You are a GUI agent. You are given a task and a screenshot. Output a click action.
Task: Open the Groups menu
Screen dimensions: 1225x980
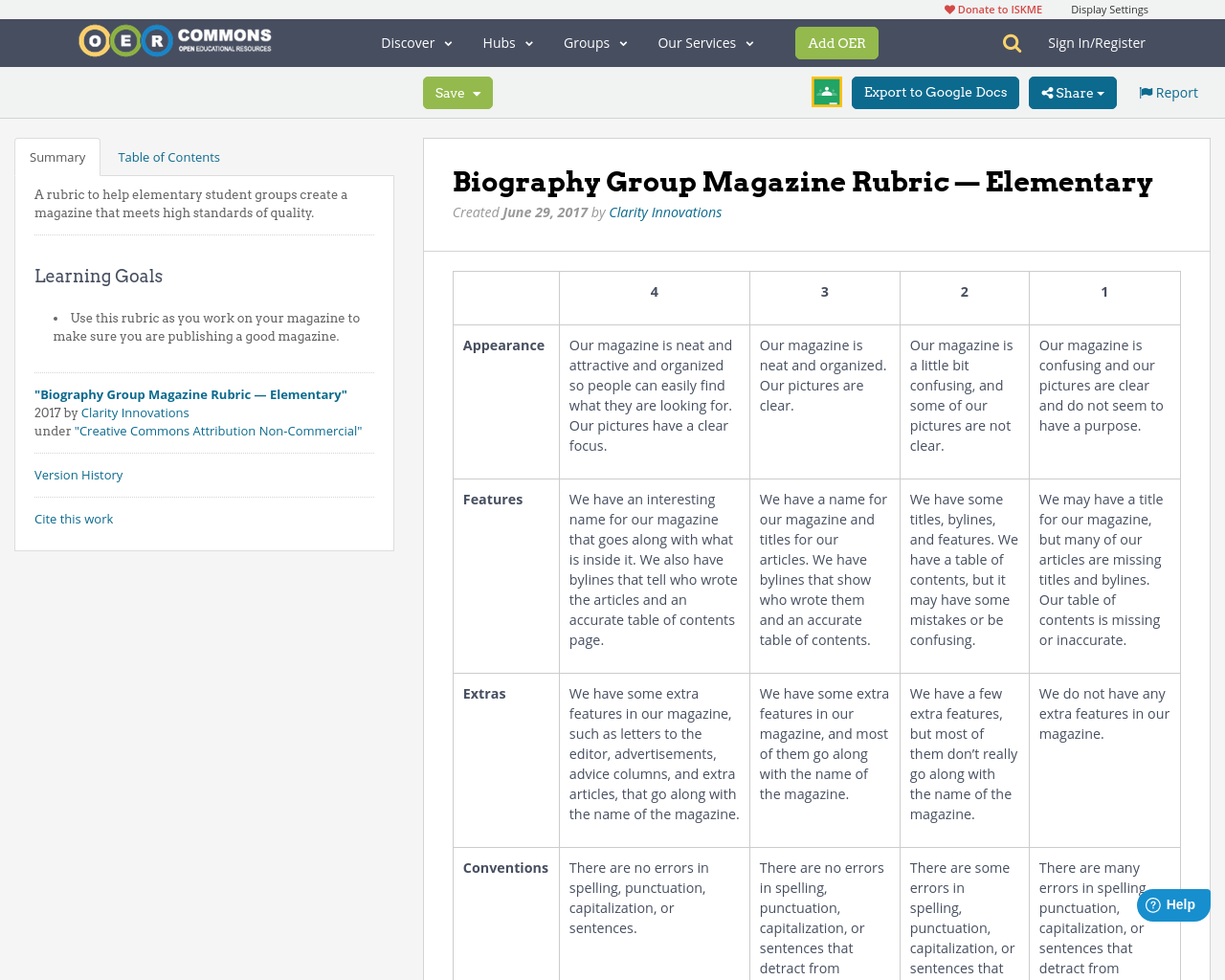pos(594,42)
